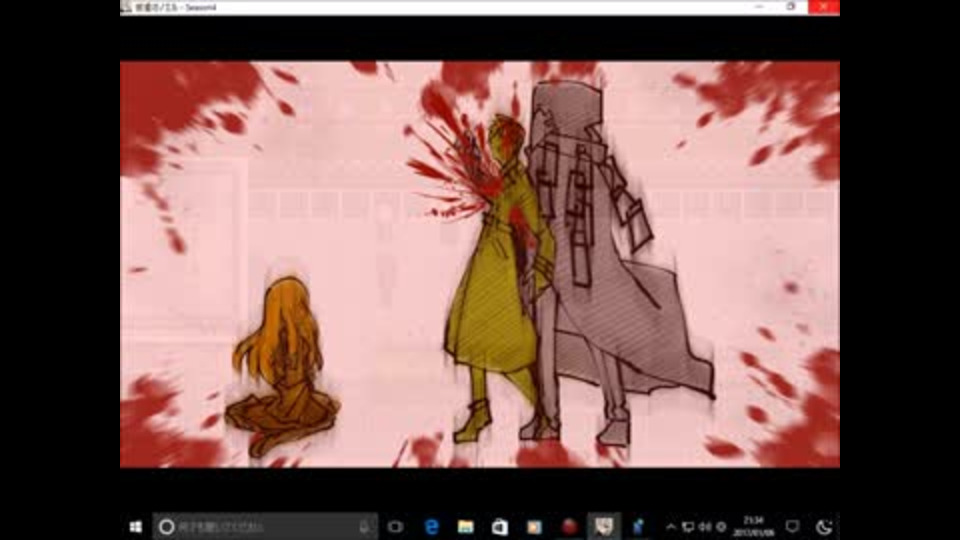The width and height of the screenshot is (960, 540).
Task: Close the game window
Action: click(824, 7)
